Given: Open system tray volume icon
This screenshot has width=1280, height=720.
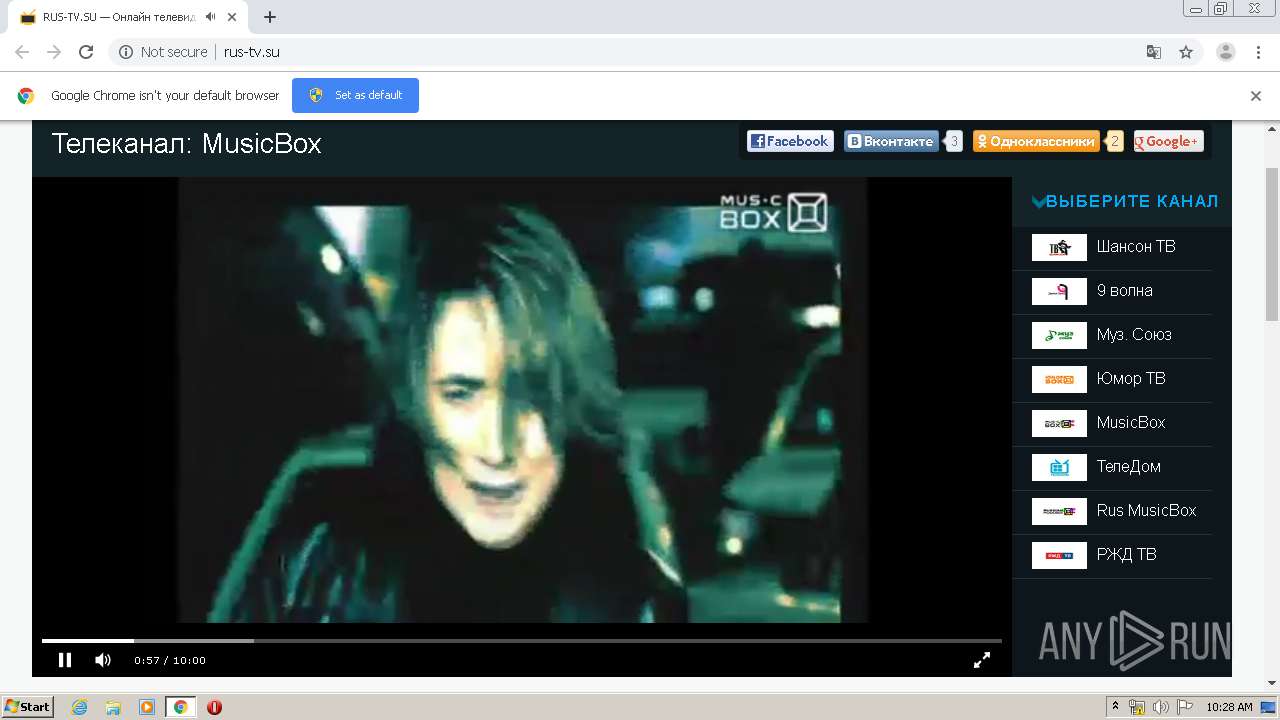Looking at the screenshot, I should (x=1160, y=707).
